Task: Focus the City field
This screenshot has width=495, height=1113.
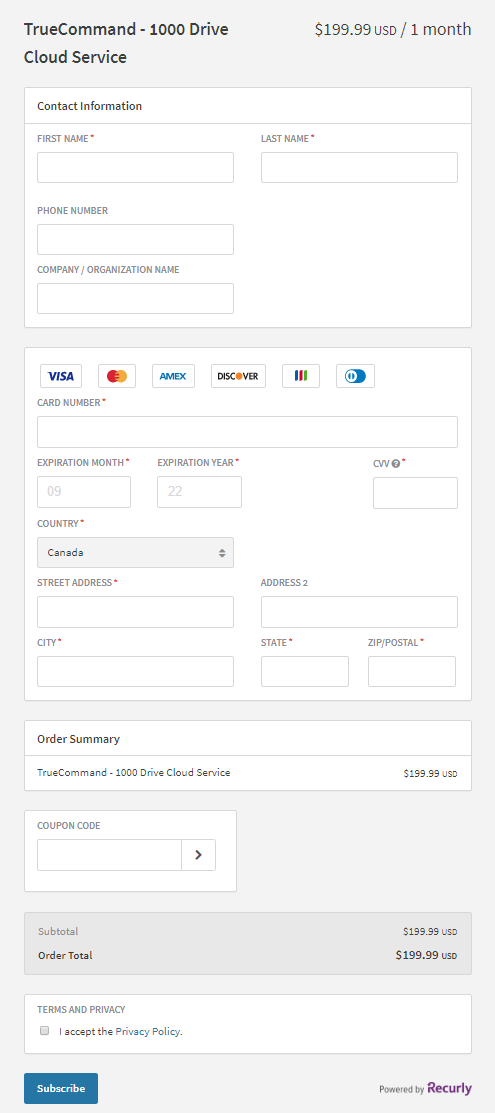Action: click(136, 671)
